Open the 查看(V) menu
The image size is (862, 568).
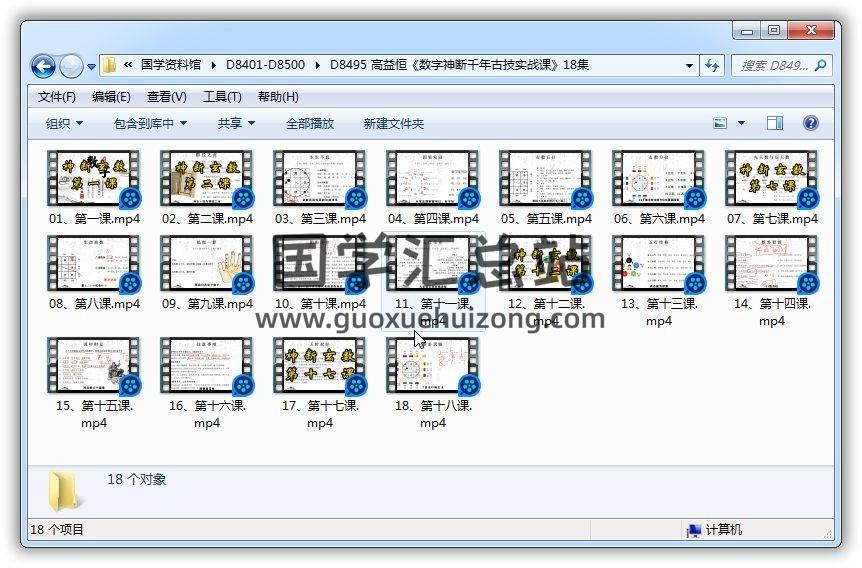(167, 97)
